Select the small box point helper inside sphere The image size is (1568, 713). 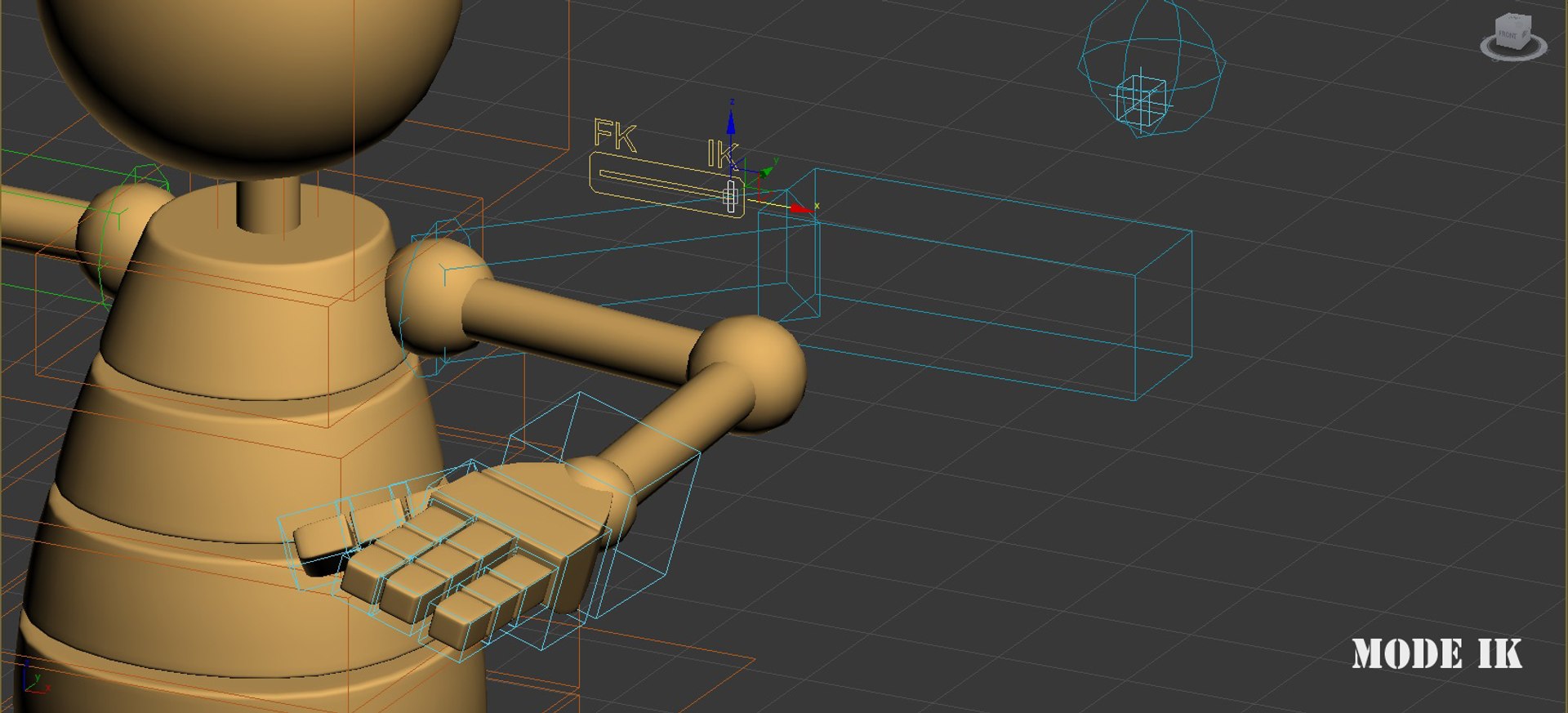(1141, 100)
